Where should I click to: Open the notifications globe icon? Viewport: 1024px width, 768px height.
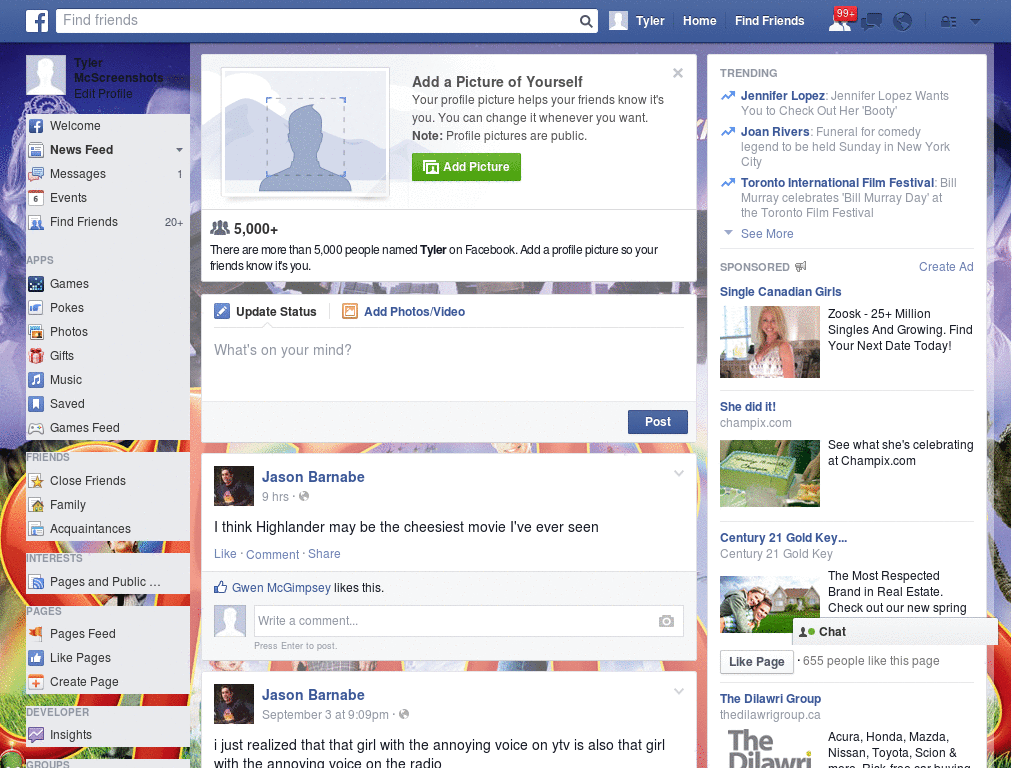pos(903,22)
